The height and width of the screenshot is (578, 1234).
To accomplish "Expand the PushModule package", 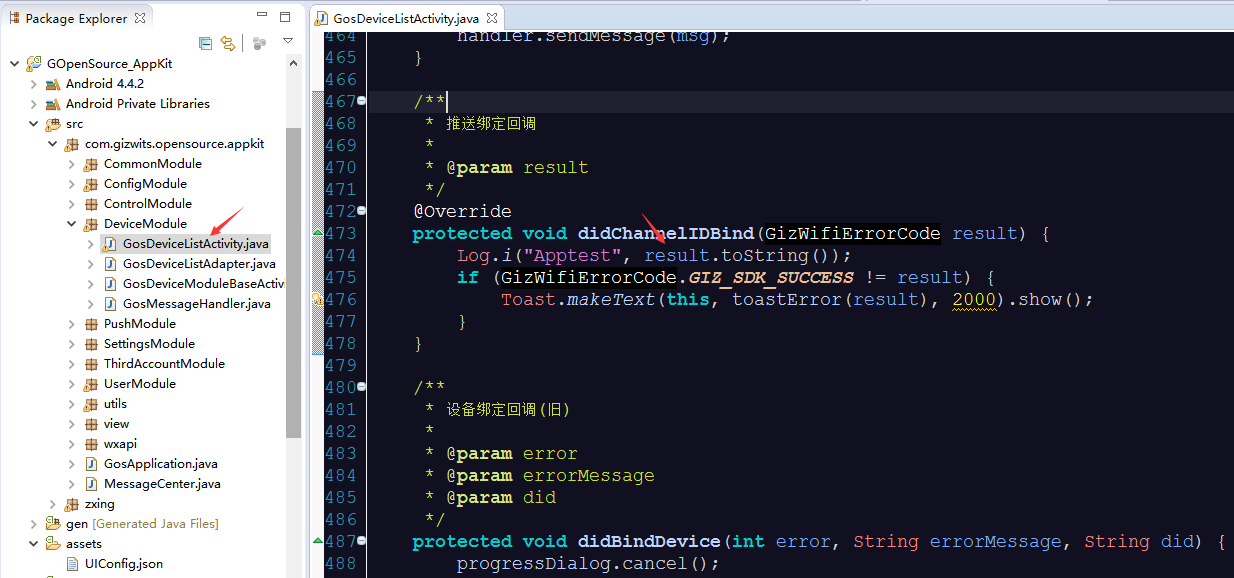I will (x=72, y=324).
